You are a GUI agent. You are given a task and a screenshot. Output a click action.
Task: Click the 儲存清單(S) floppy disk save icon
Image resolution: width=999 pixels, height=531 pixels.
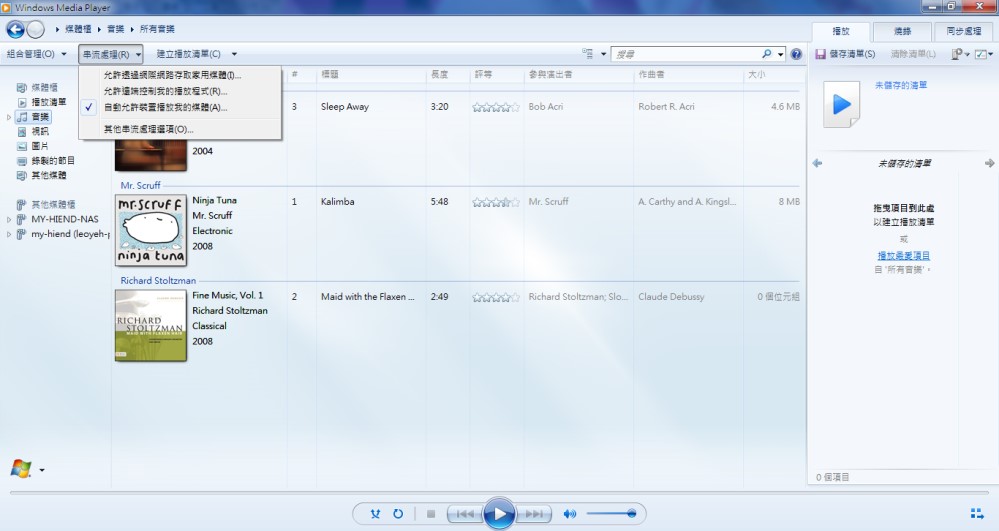point(821,54)
